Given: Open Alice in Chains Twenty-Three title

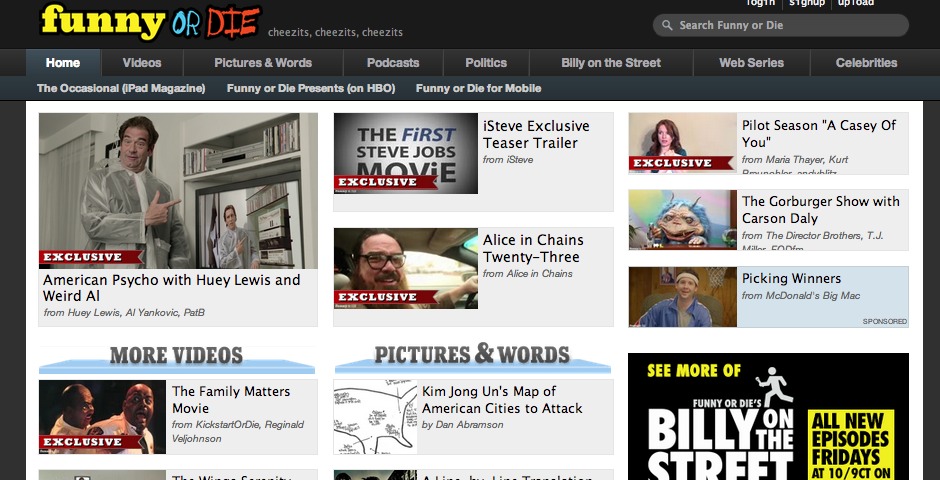Looking at the screenshot, I should click(x=534, y=248).
